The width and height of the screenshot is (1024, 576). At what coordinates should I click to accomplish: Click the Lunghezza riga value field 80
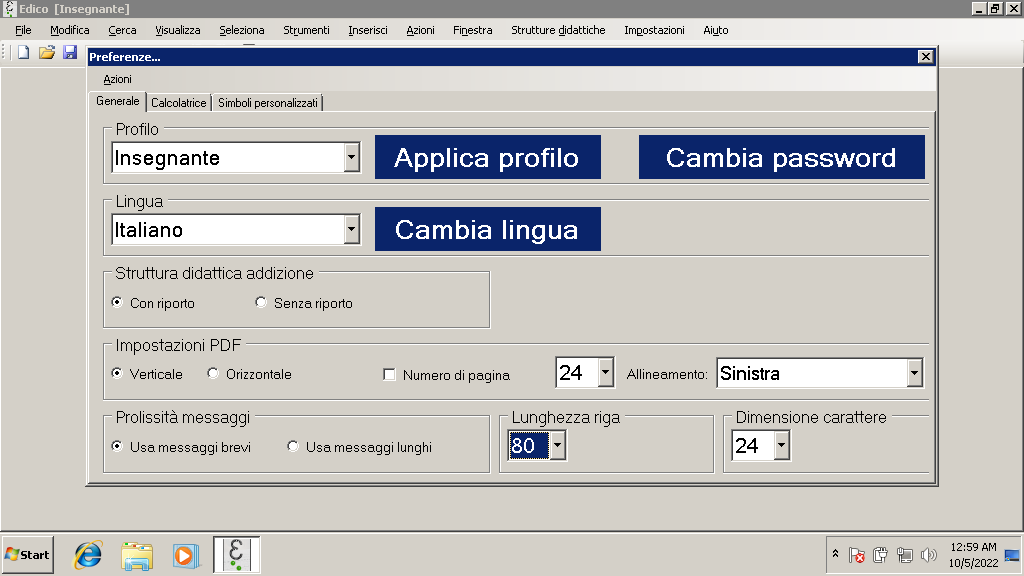click(529, 445)
